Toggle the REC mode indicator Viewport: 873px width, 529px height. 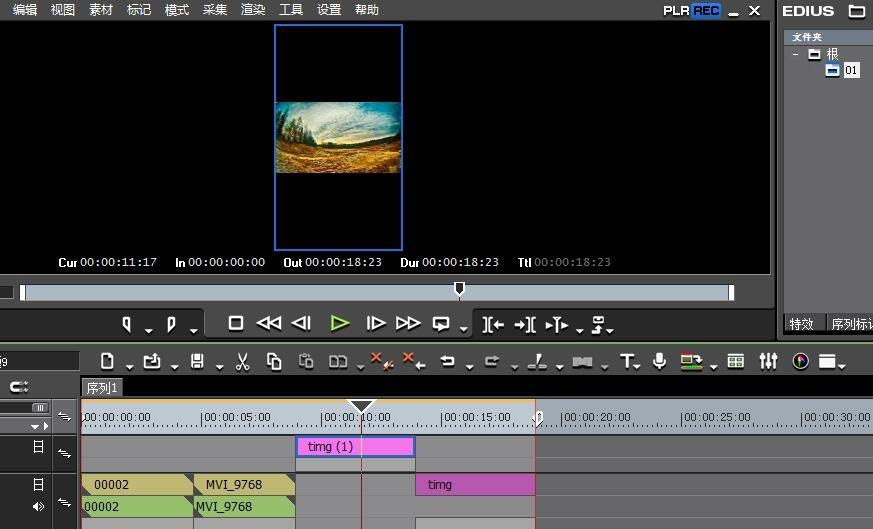pyautogui.click(x=706, y=11)
